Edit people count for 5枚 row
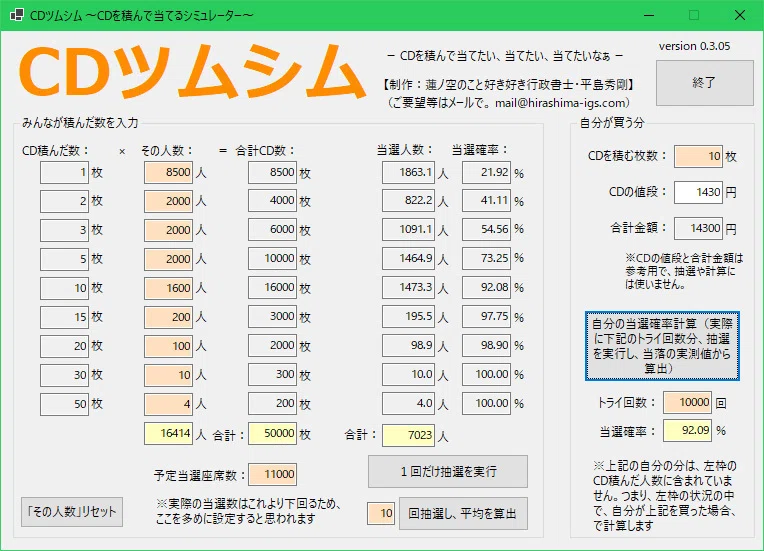The width and height of the screenshot is (764, 551). [168, 259]
